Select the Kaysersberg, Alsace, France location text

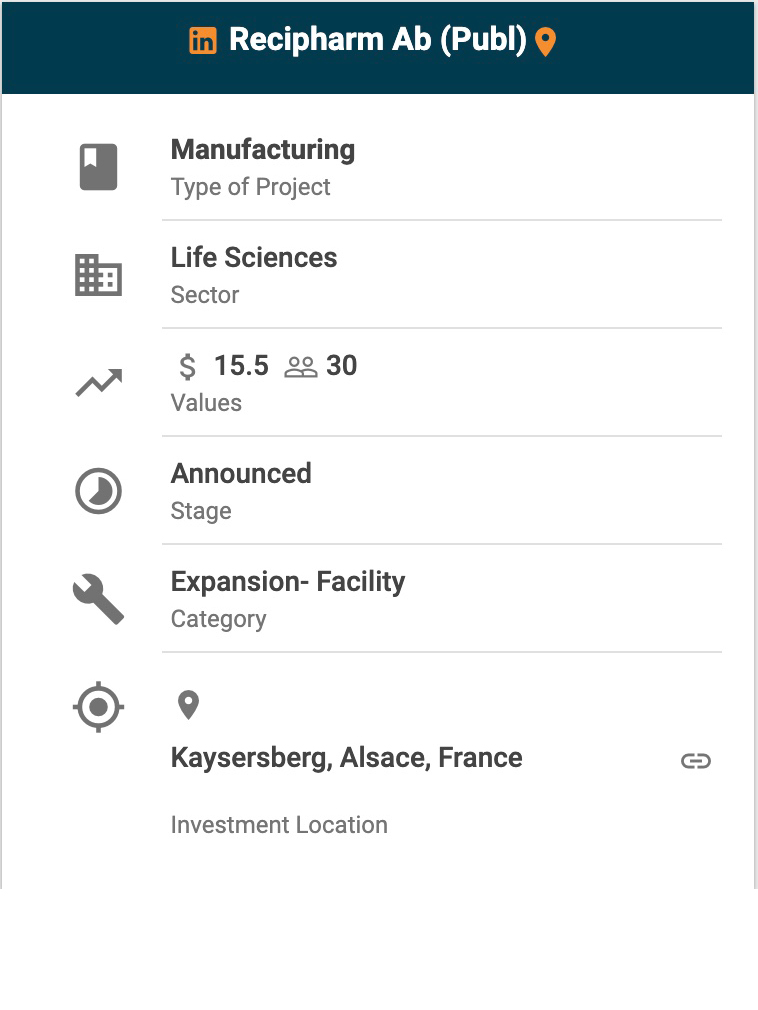(x=346, y=758)
